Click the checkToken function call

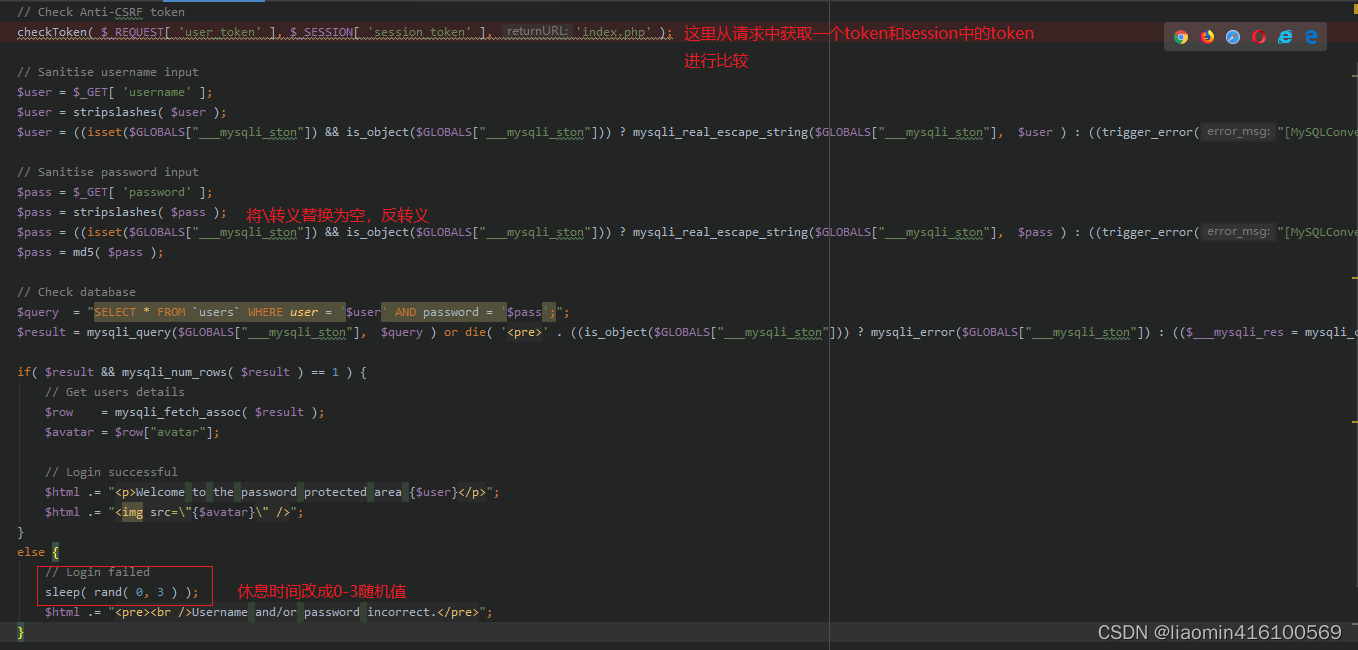tap(52, 32)
